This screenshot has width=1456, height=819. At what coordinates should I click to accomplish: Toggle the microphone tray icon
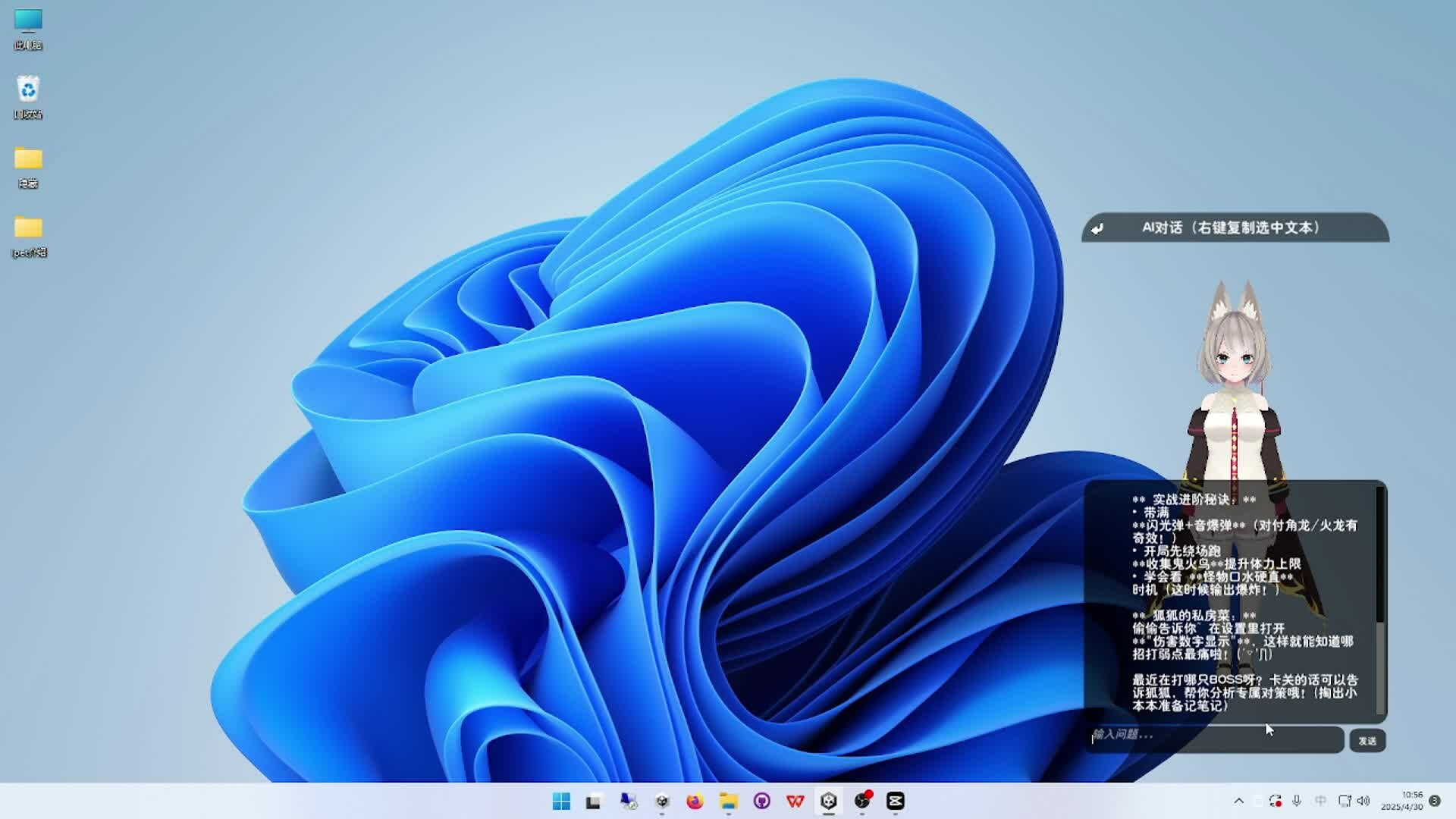click(x=1297, y=801)
